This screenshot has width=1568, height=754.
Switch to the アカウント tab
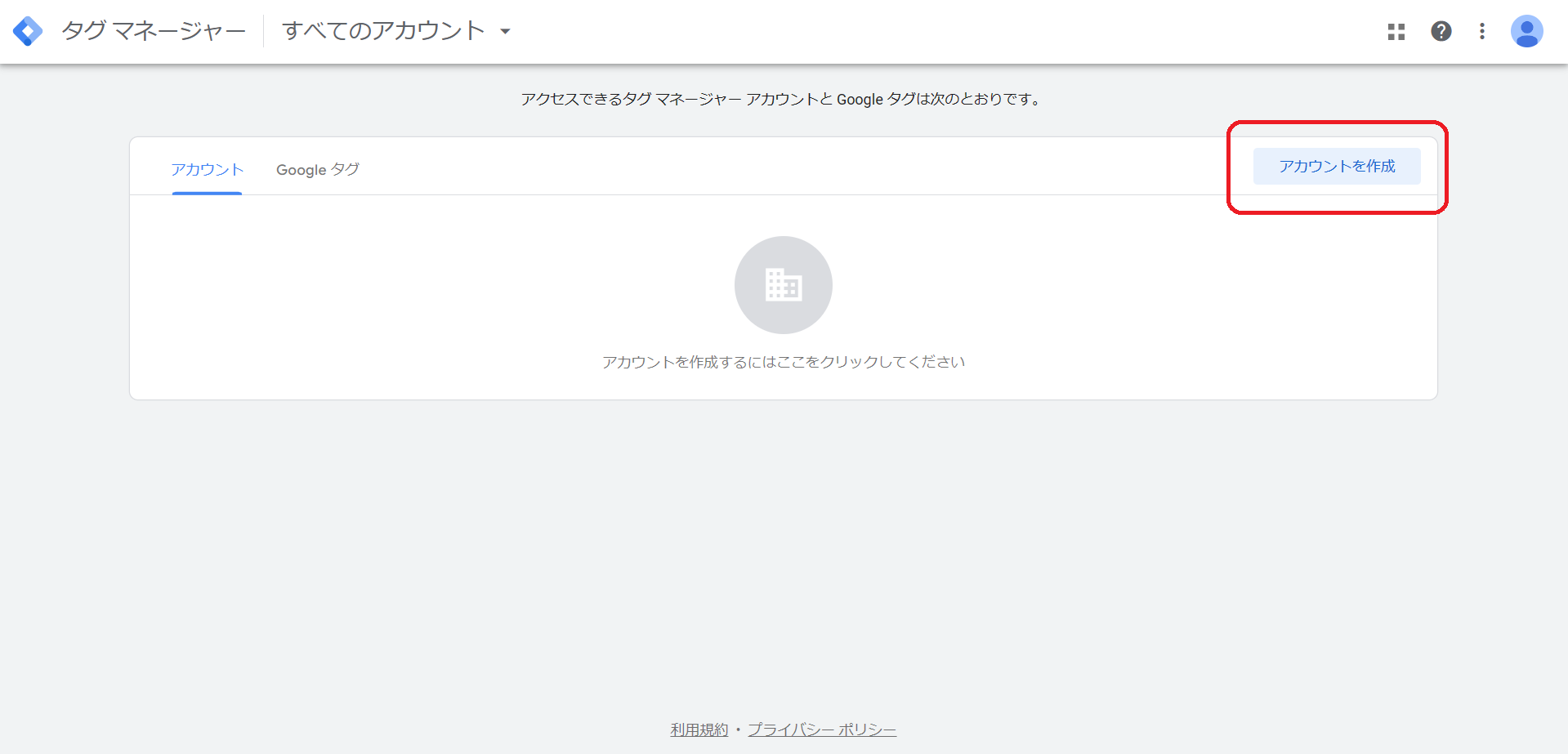pos(208,170)
